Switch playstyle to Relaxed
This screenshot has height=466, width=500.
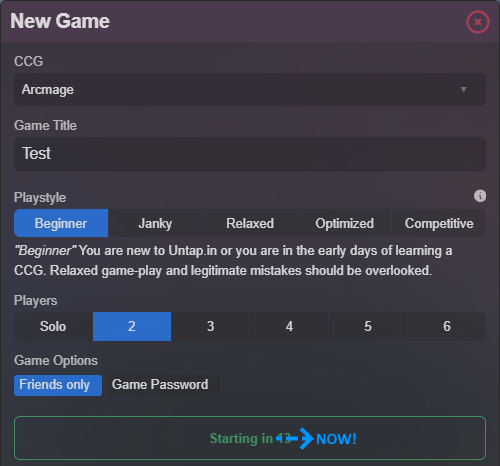250,223
